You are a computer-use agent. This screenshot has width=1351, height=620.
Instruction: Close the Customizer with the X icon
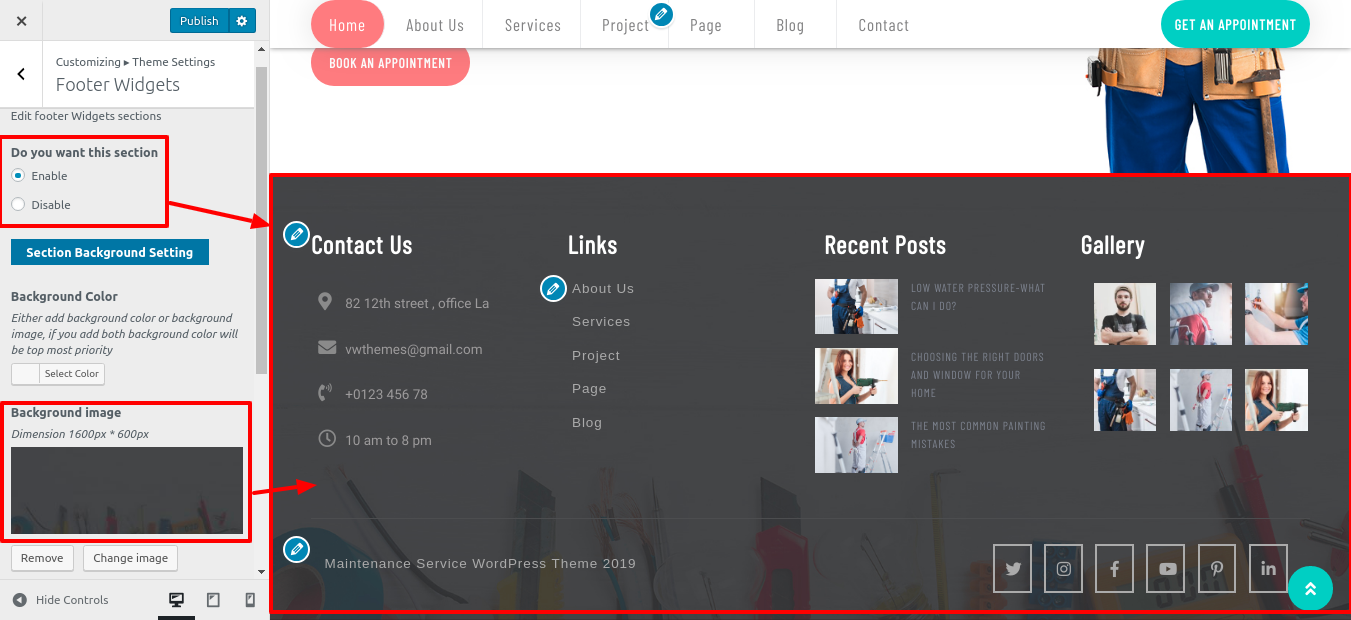coord(22,20)
